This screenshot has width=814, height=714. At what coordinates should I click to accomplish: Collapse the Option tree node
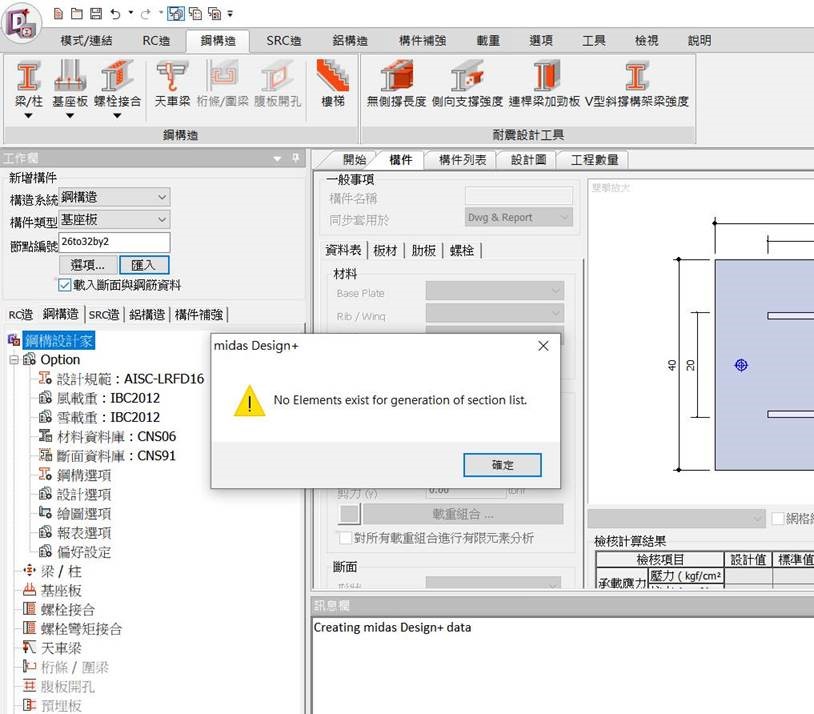[x=14, y=360]
